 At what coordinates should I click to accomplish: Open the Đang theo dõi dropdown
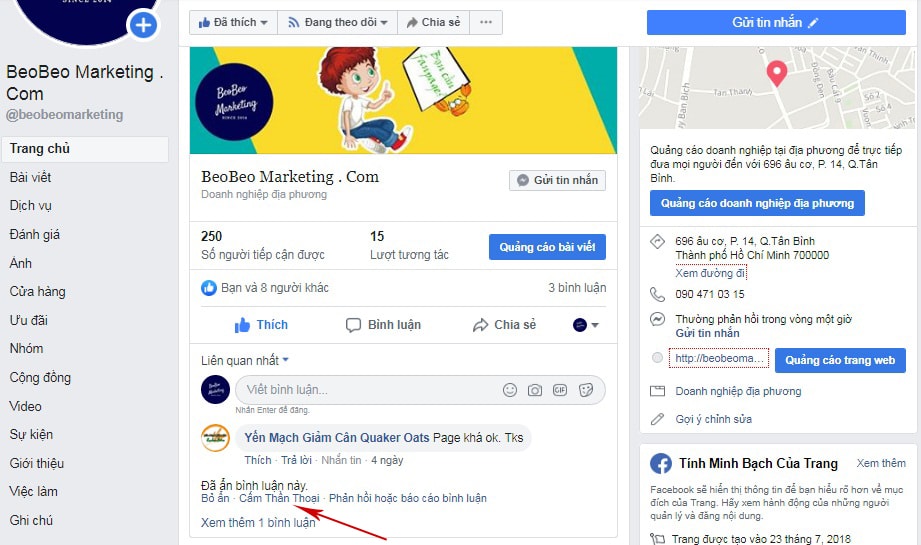click(x=338, y=22)
